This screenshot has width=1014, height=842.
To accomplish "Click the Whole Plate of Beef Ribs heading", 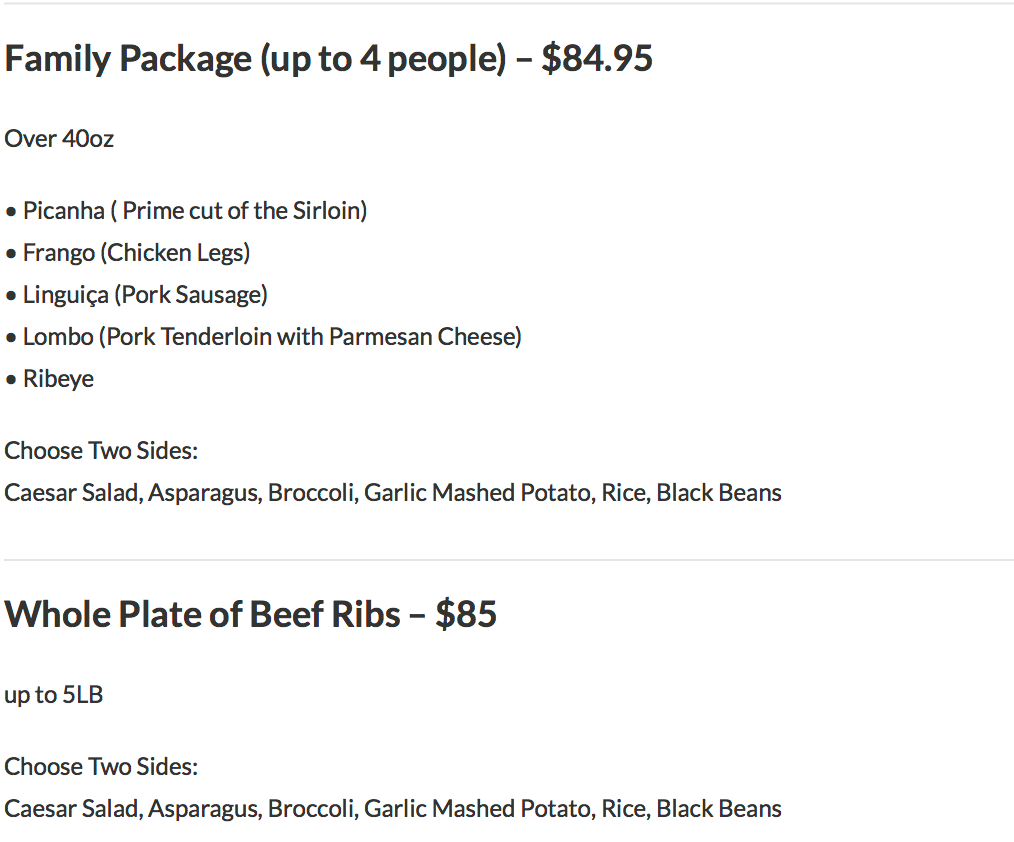I will [202, 614].
